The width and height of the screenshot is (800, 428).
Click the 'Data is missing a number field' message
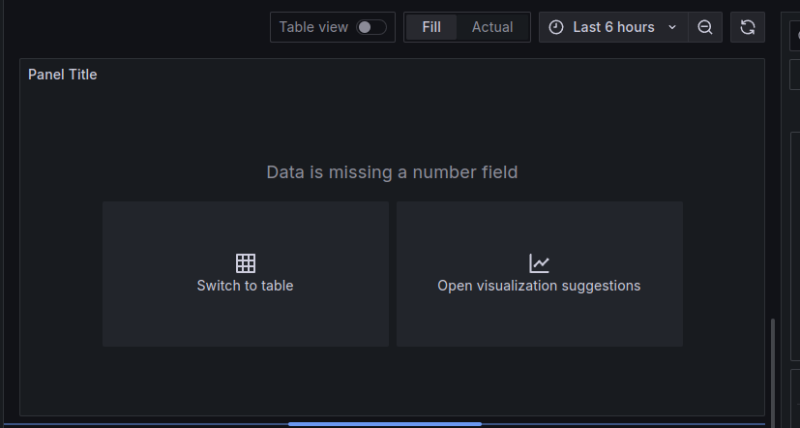pyautogui.click(x=392, y=172)
